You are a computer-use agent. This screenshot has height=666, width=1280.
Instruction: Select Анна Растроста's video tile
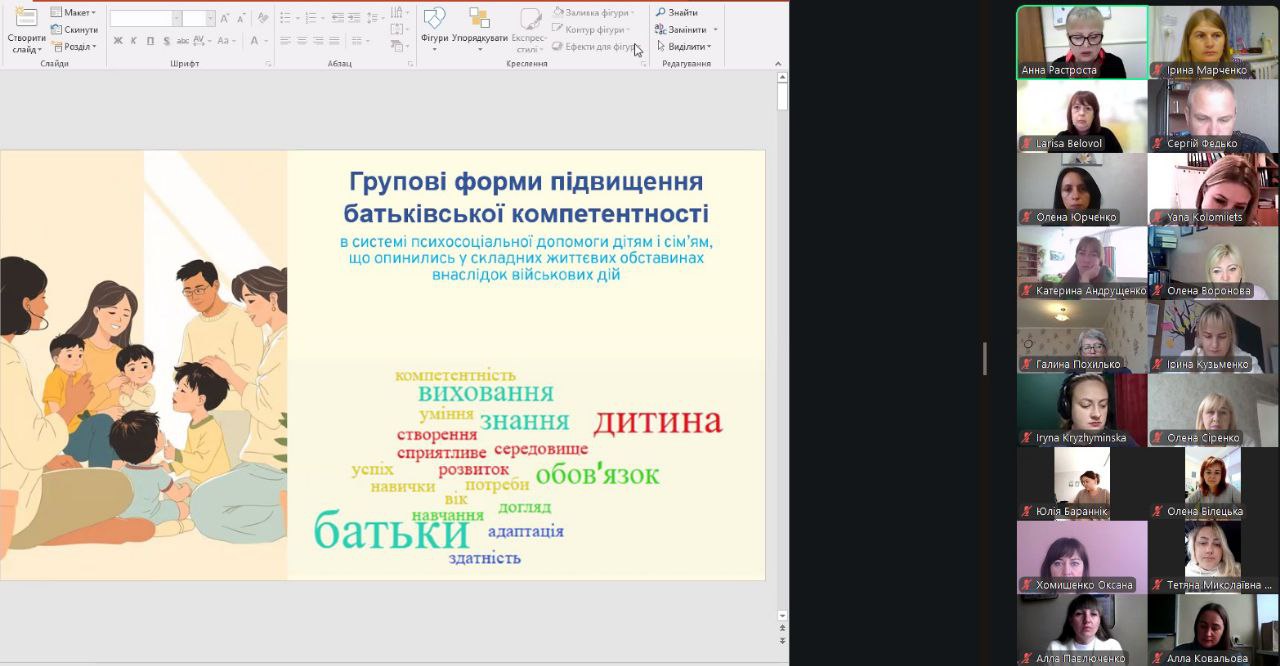(x=1082, y=42)
